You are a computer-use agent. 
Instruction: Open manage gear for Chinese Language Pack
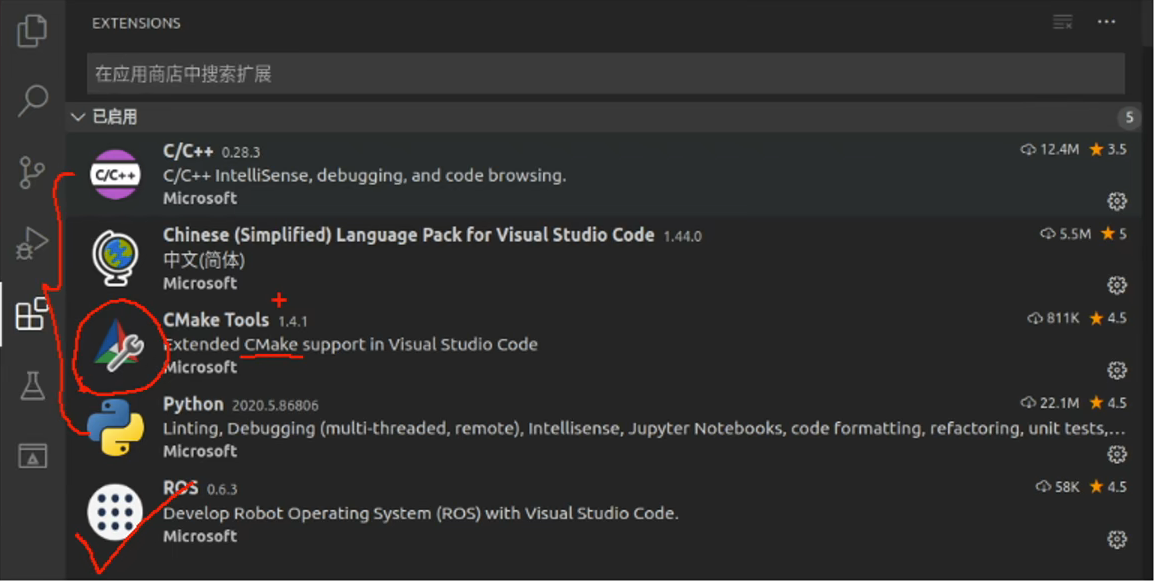pos(1117,285)
